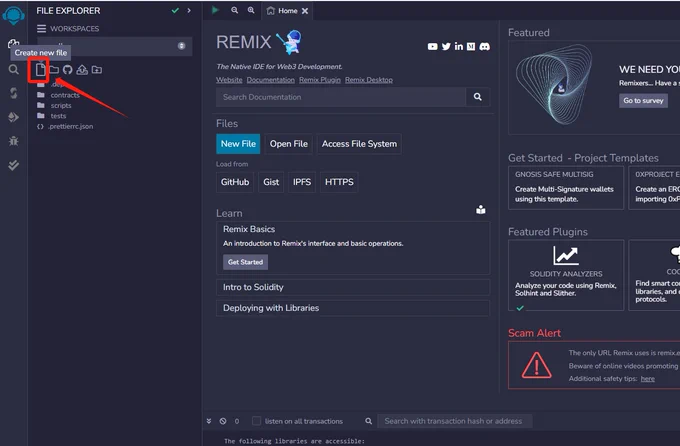Click the transaction search magnifier icon
Screen dimensions: 680x446
pos(369,421)
